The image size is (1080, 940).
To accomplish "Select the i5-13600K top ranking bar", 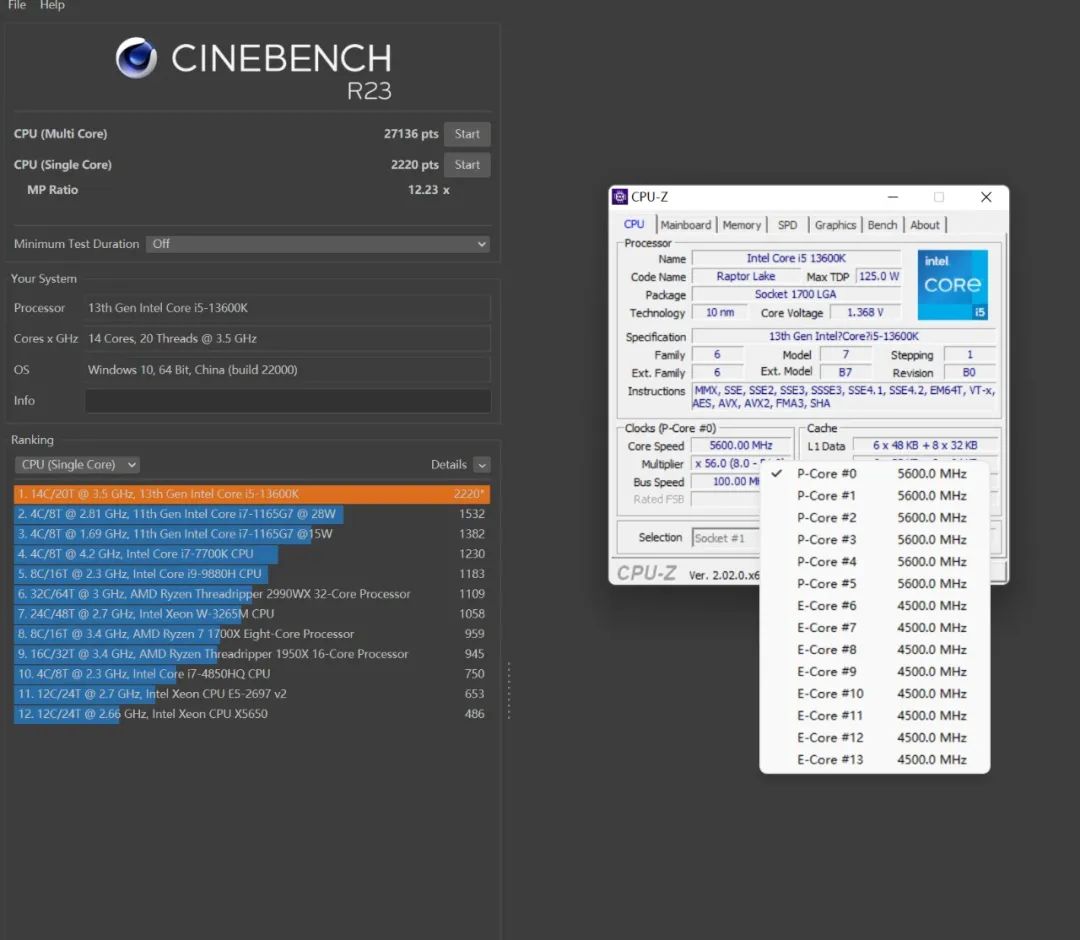I will click(x=252, y=494).
